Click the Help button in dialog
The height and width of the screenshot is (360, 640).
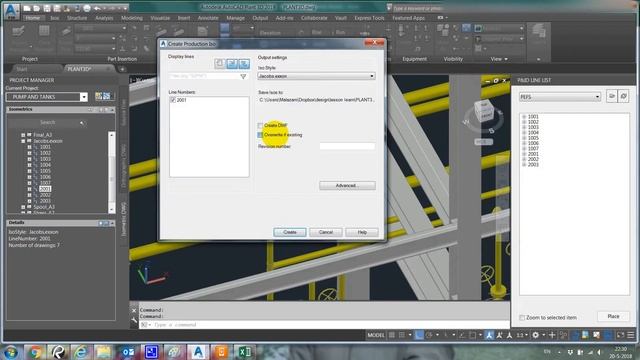[362, 232]
